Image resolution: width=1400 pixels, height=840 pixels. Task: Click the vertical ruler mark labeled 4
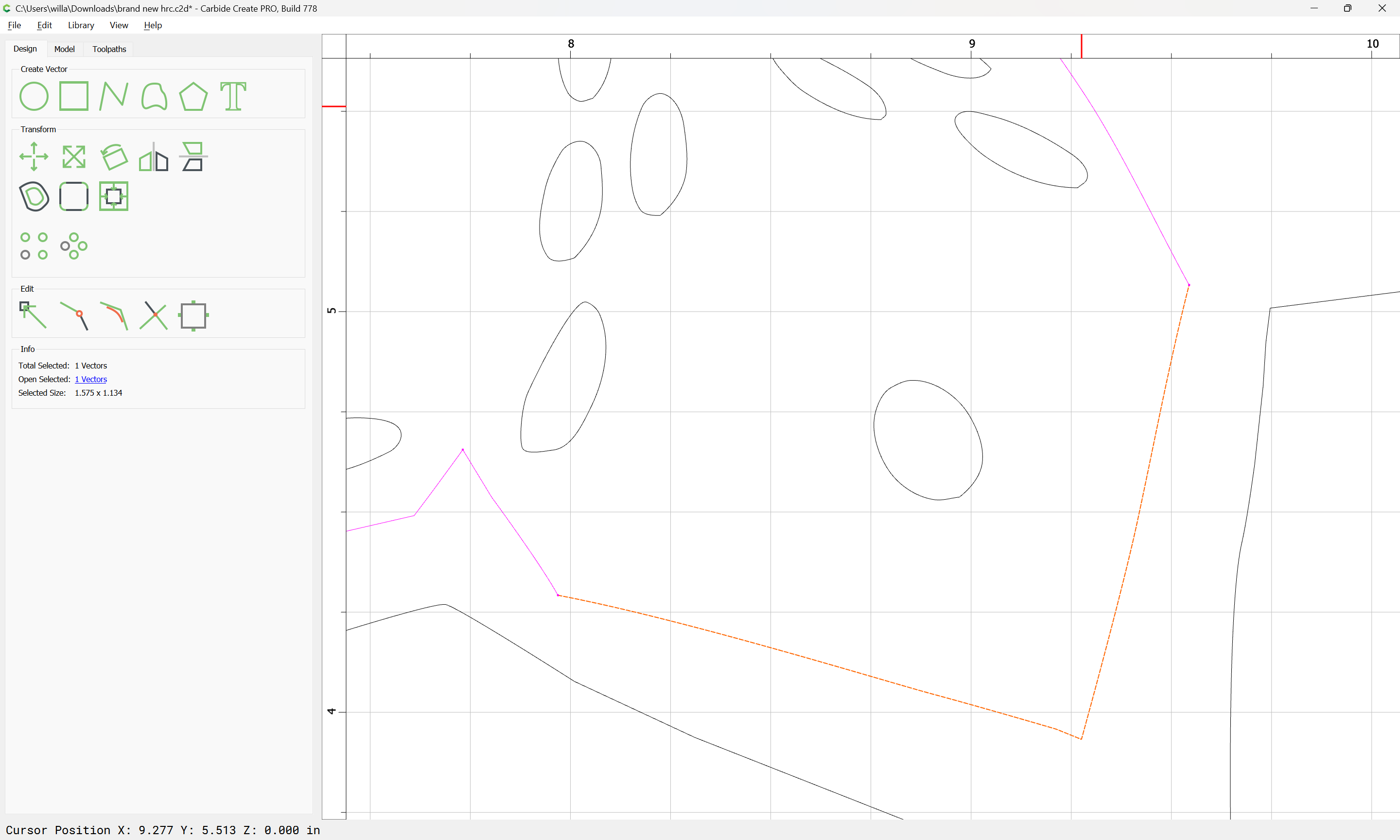pos(332,711)
